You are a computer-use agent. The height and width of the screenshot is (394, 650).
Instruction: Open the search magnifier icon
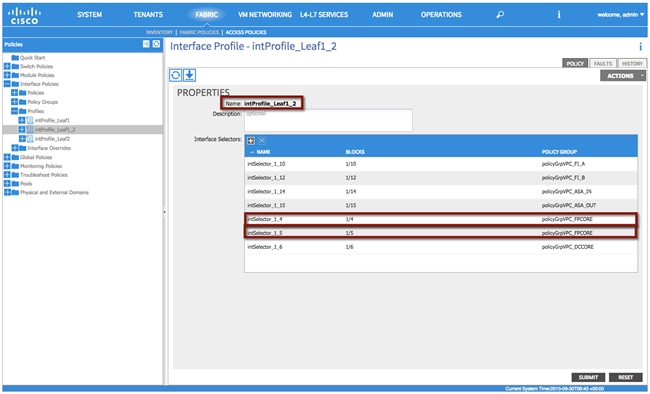[x=500, y=15]
